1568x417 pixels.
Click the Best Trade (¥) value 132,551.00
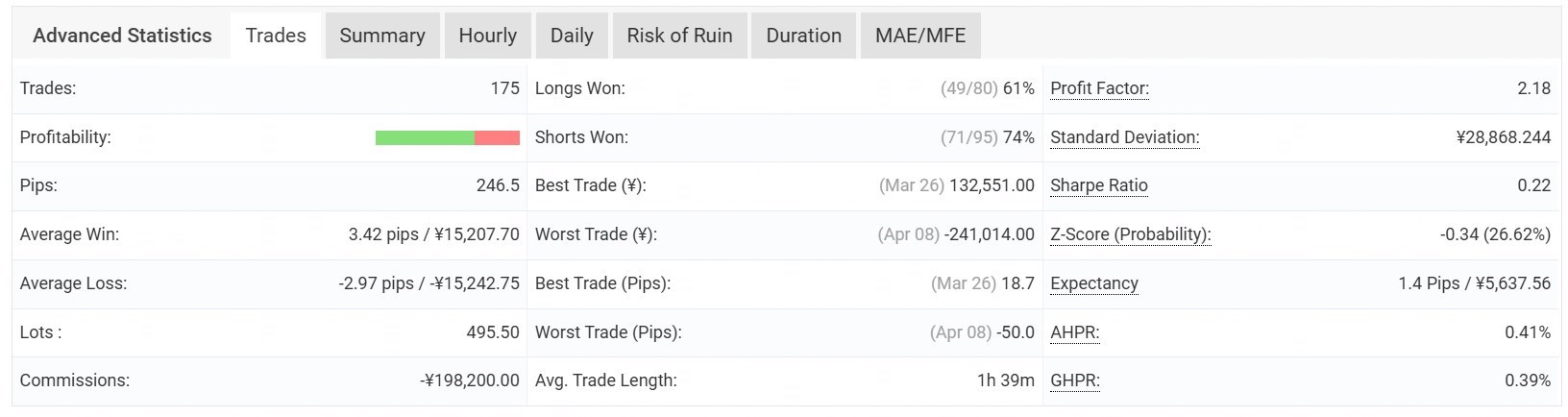click(992, 185)
